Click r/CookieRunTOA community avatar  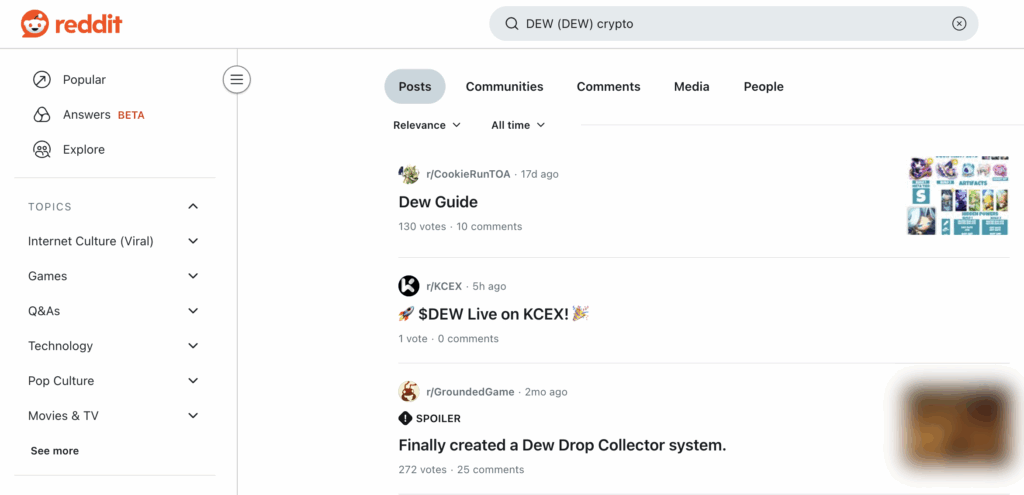(409, 174)
